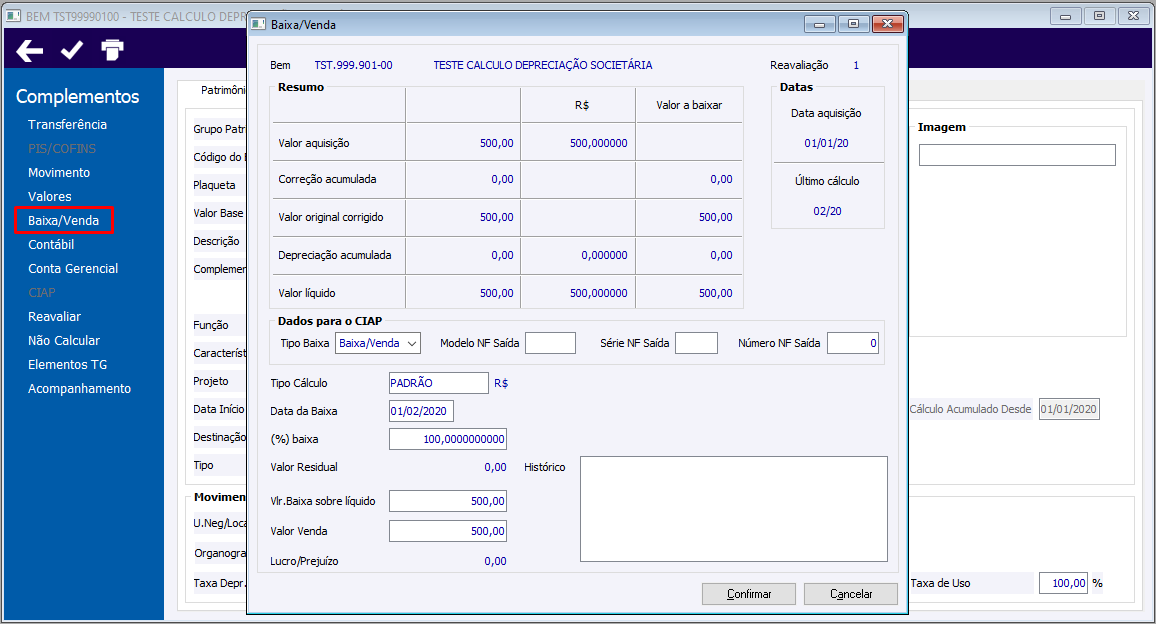The width and height of the screenshot is (1156, 624).
Task: Open Movimento in the Complementos sidebar
Action: (59, 173)
